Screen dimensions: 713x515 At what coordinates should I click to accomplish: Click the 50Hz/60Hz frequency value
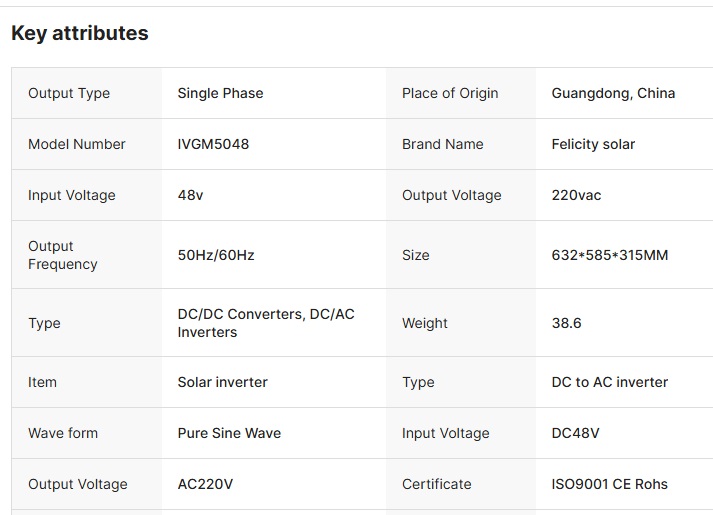[216, 255]
